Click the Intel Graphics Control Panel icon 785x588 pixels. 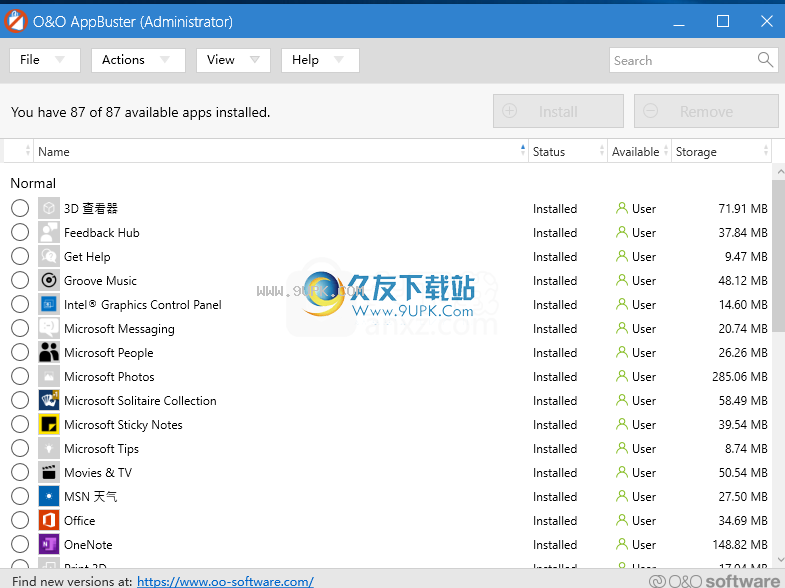[x=49, y=304]
